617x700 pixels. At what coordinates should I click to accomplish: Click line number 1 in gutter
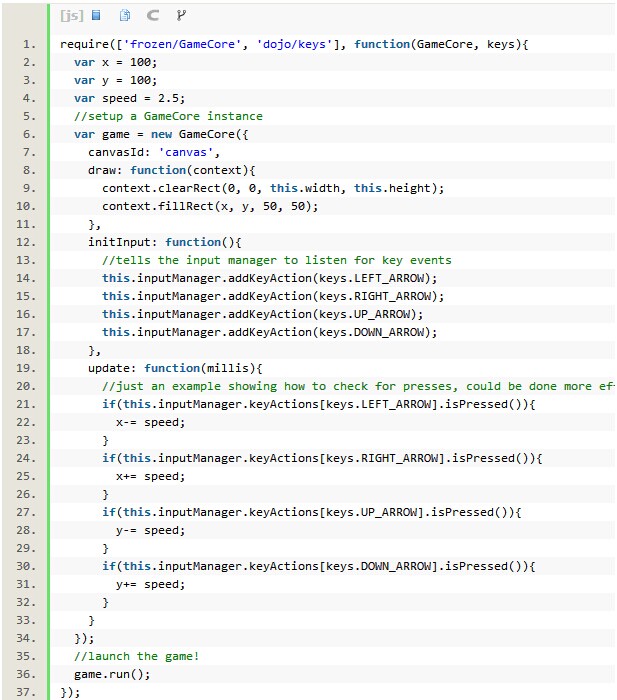point(27,44)
